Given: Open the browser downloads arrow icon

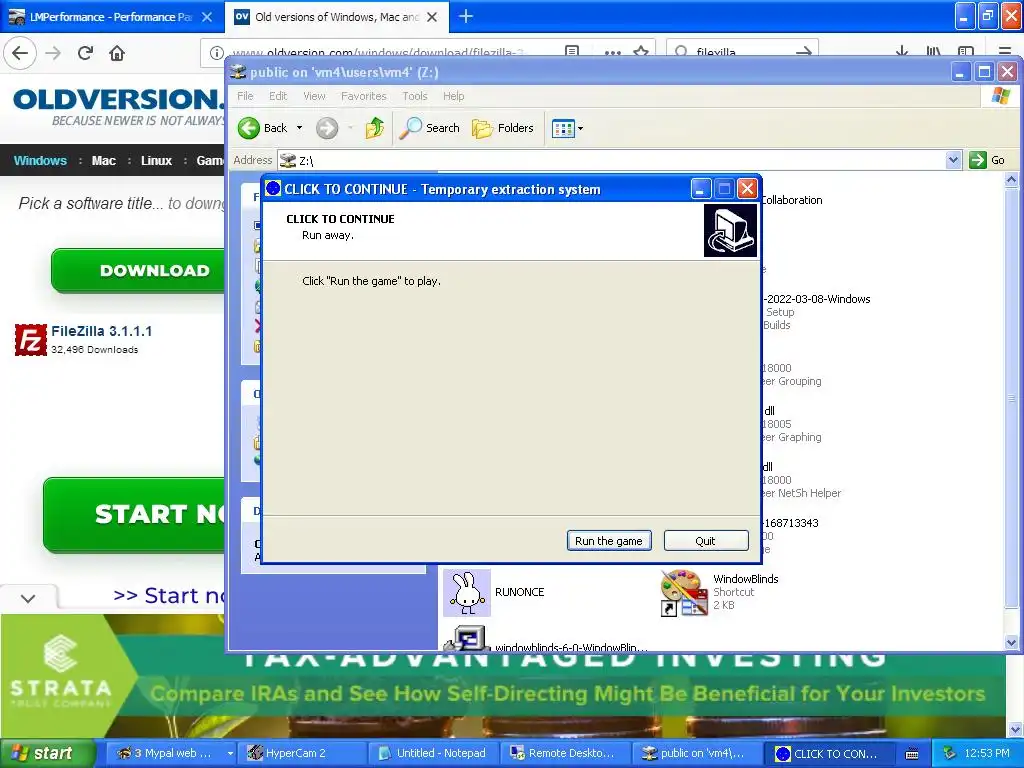Looking at the screenshot, I should 902,52.
